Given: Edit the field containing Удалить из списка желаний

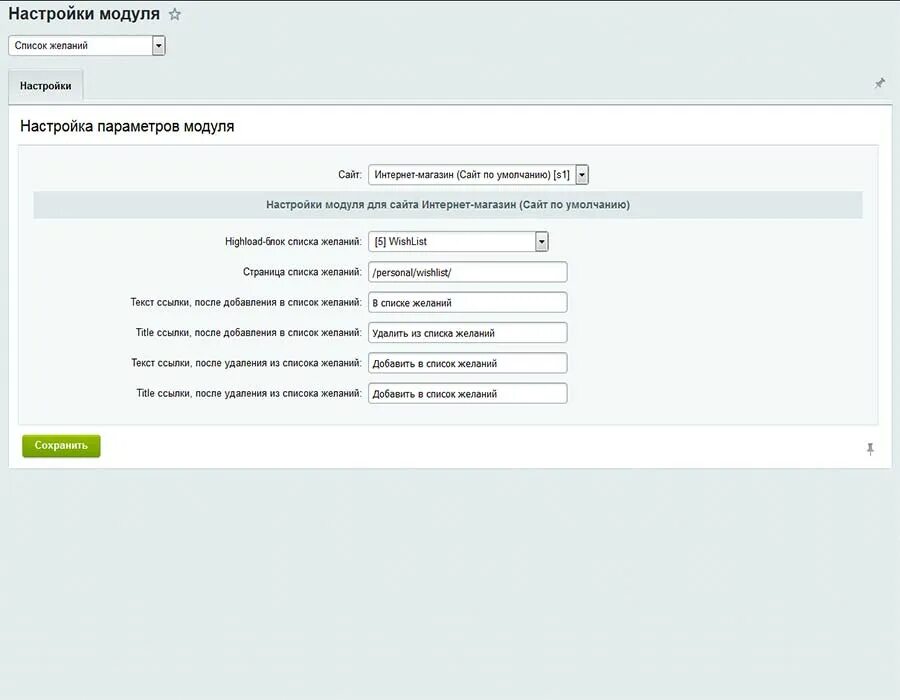Looking at the screenshot, I should (468, 333).
